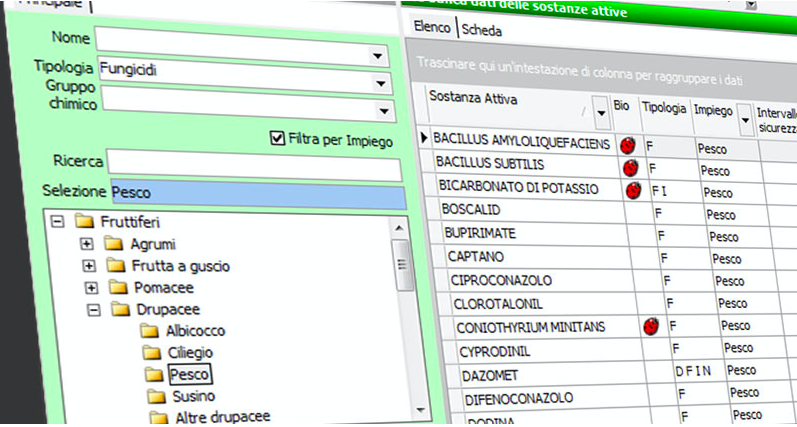This screenshot has width=797, height=427.
Task: Click the tree scrollbar down arrow
Action: pyautogui.click(x=400, y=410)
